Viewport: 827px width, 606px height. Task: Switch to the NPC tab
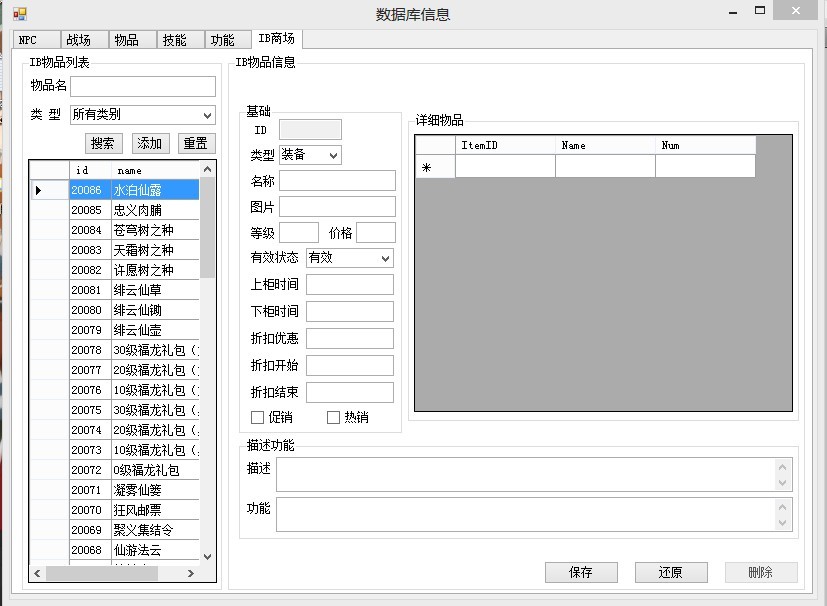(x=36, y=40)
